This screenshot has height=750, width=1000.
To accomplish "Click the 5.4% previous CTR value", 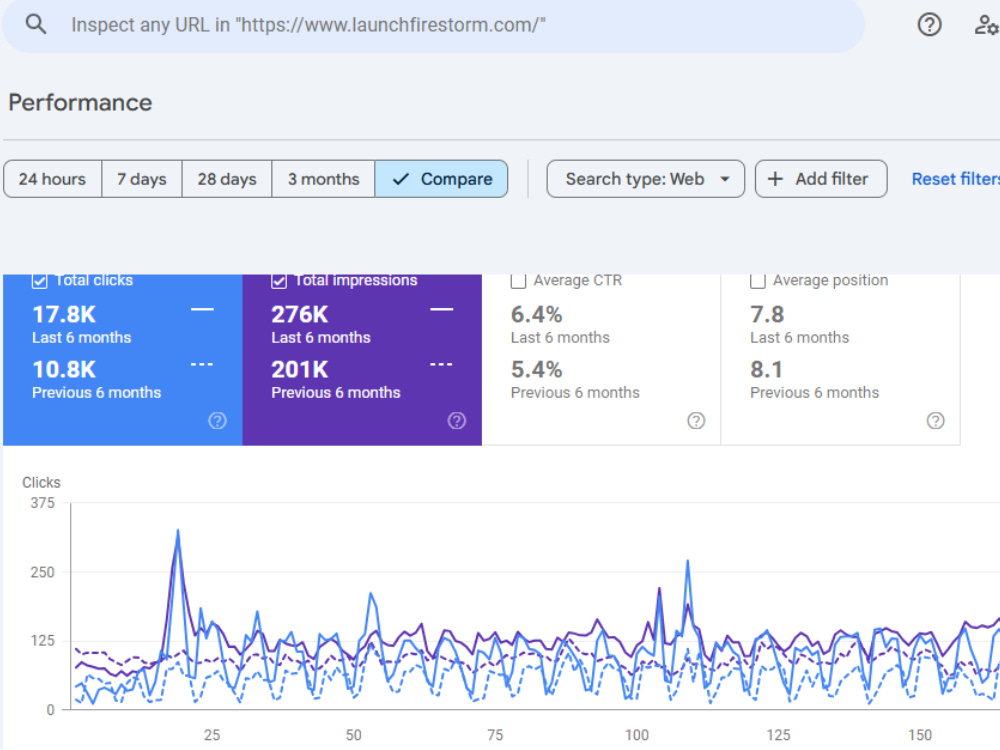I will (536, 369).
